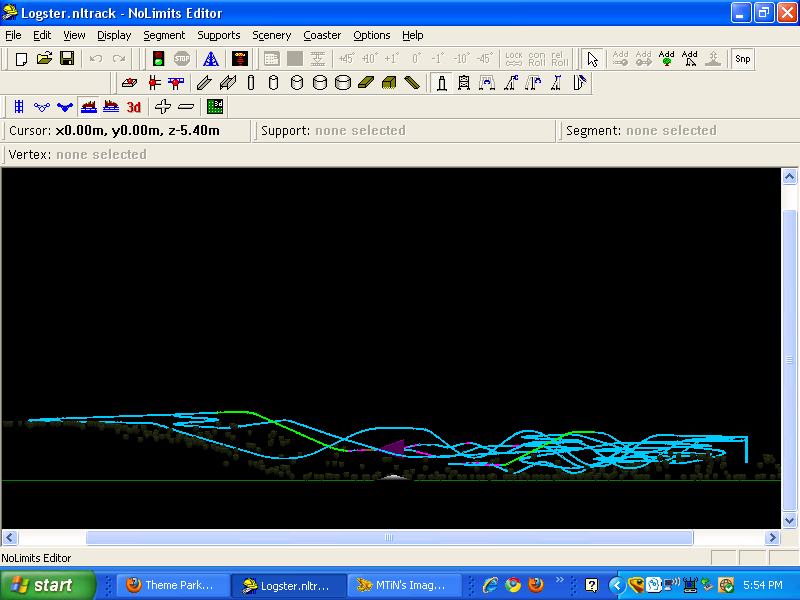
Task: Activate the arrow selection tool
Action: coord(592,59)
